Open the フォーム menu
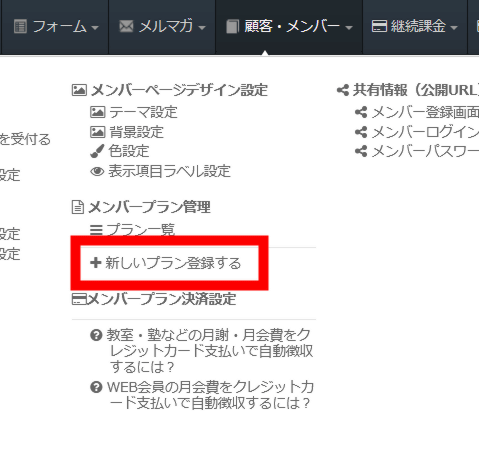479x468 pixels. [55, 27]
